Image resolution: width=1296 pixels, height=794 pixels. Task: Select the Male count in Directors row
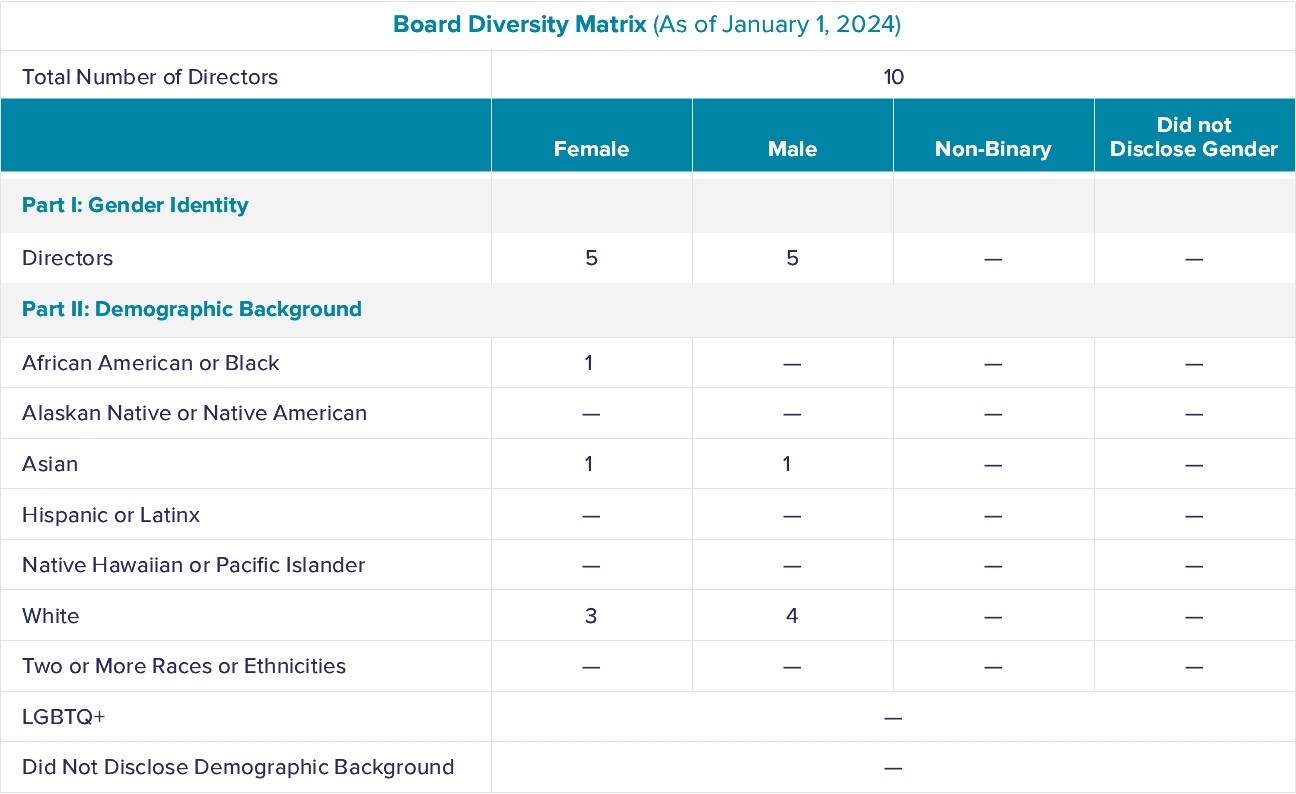[x=792, y=258]
